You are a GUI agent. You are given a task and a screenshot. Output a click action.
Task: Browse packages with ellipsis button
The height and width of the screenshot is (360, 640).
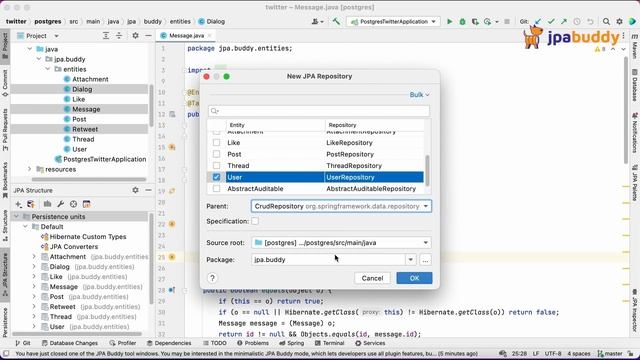tap(425, 260)
